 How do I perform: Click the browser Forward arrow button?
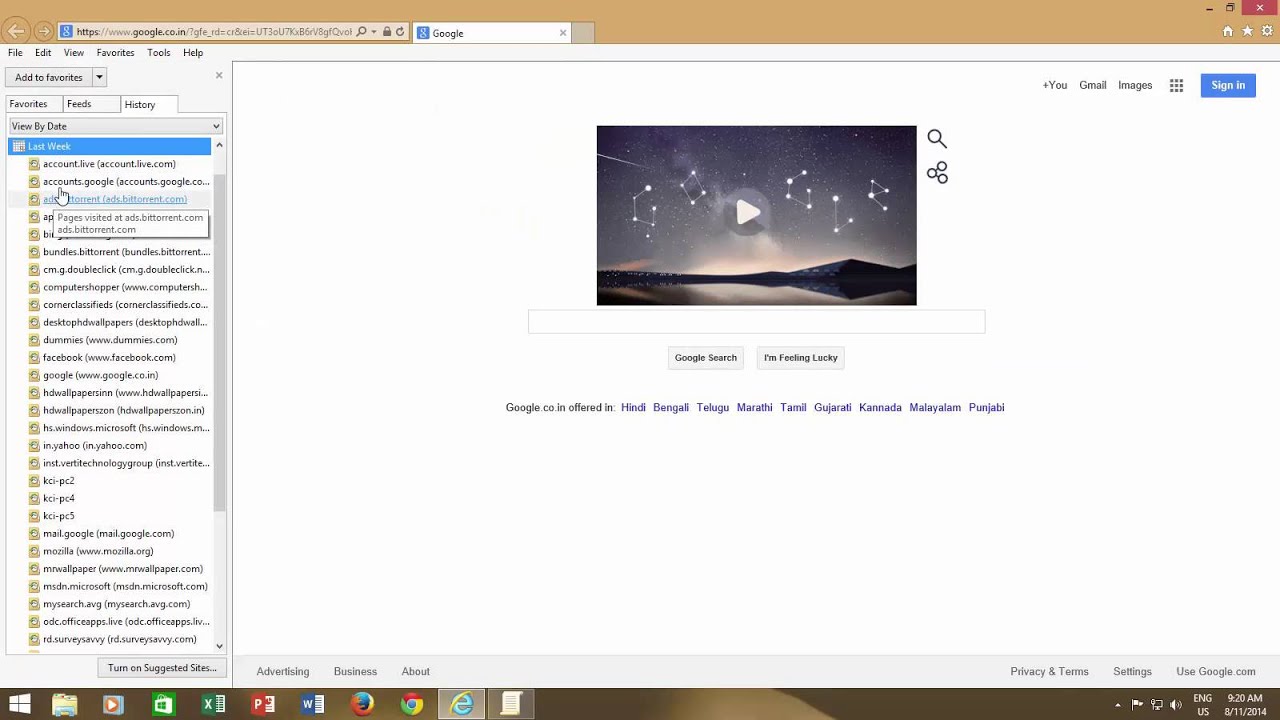[43, 32]
